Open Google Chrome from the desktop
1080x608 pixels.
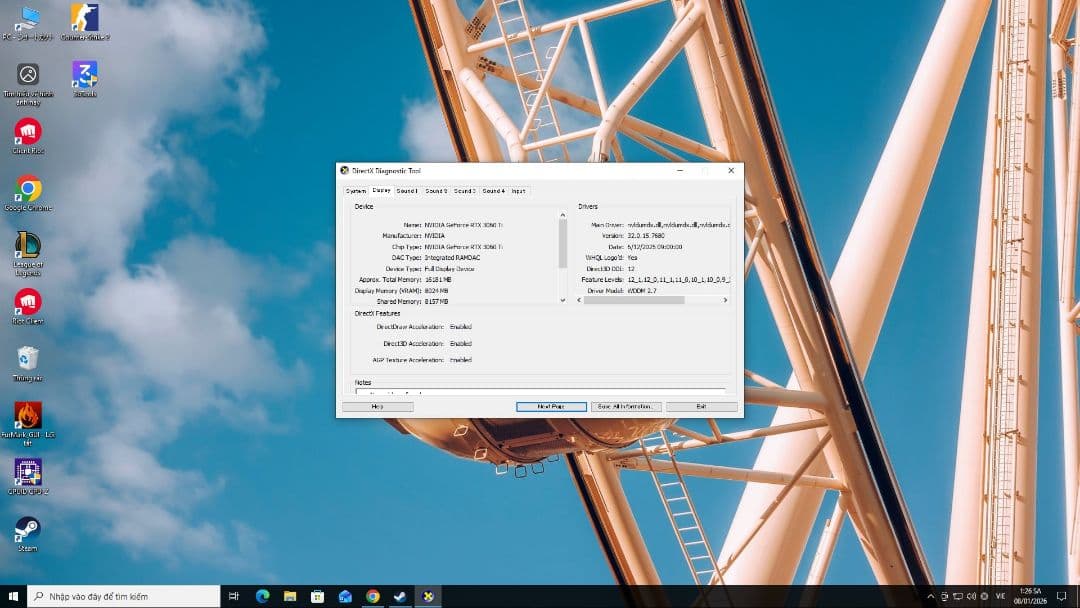click(x=27, y=189)
